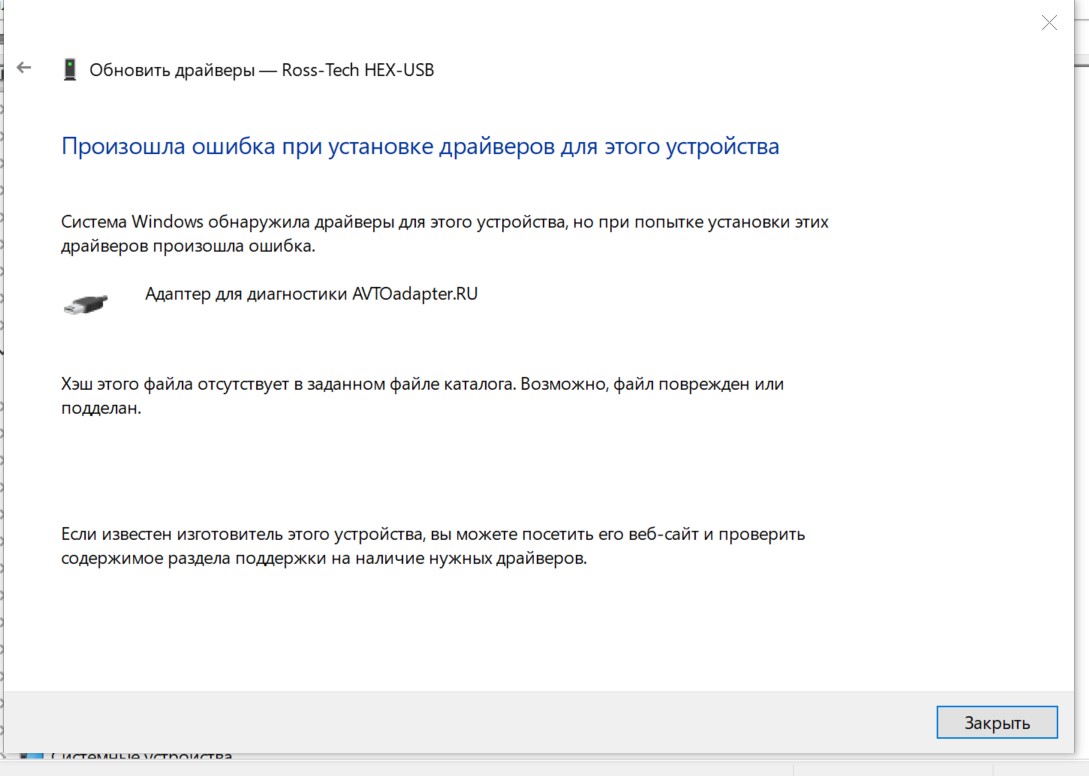The width and height of the screenshot is (1089, 776).
Task: Click the Системные устройства category icon
Action: coord(32,758)
